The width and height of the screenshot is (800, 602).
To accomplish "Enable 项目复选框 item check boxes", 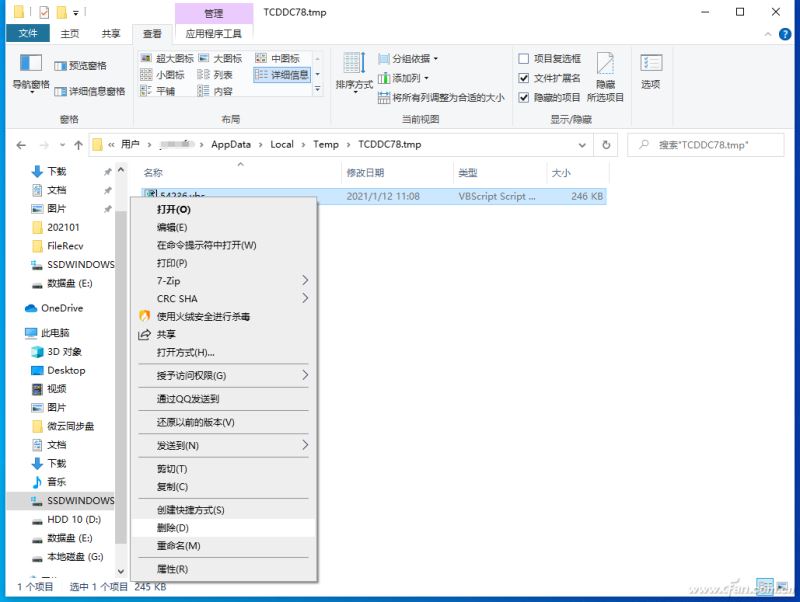I will [525, 58].
